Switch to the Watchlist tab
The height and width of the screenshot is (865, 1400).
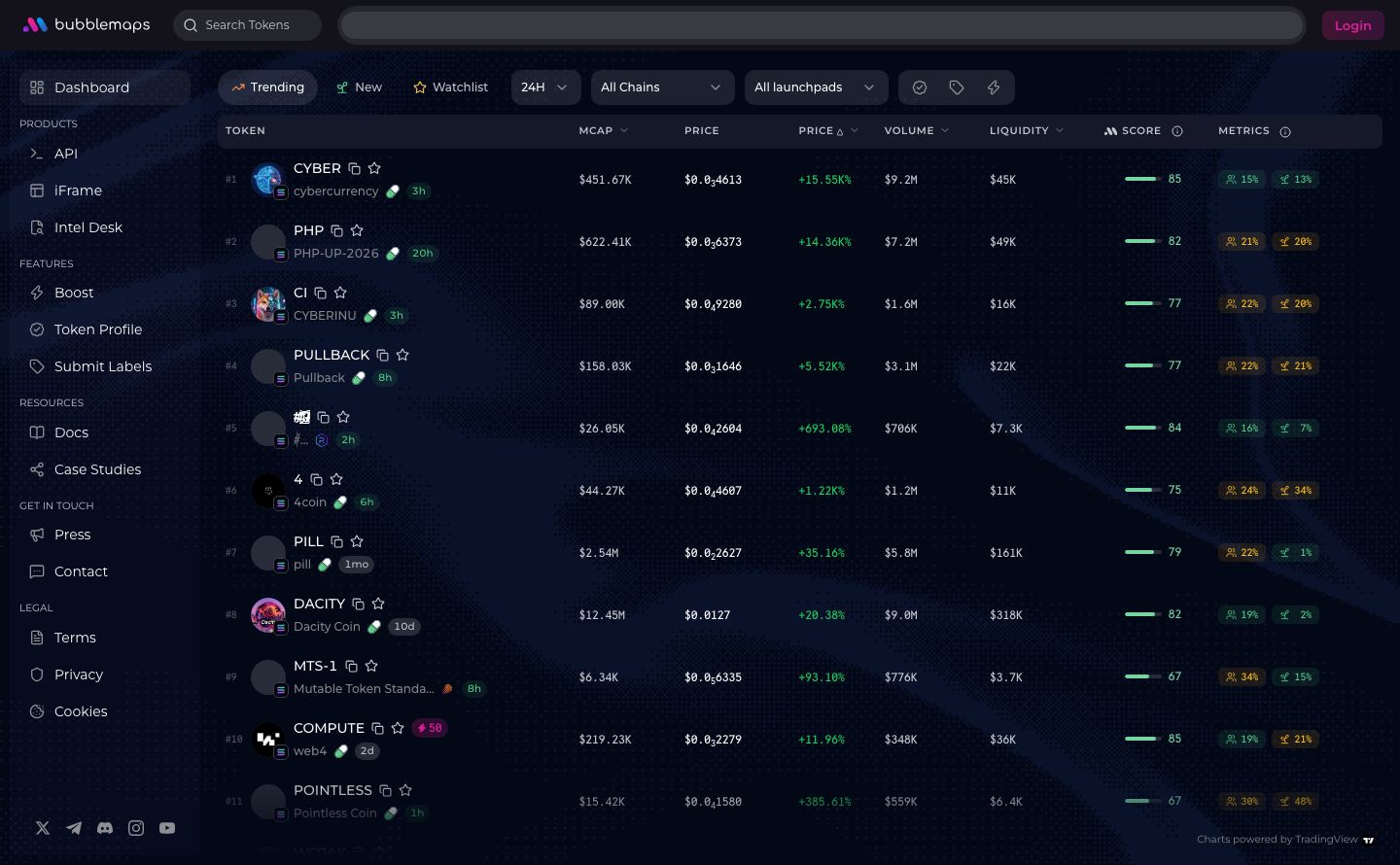coord(450,87)
